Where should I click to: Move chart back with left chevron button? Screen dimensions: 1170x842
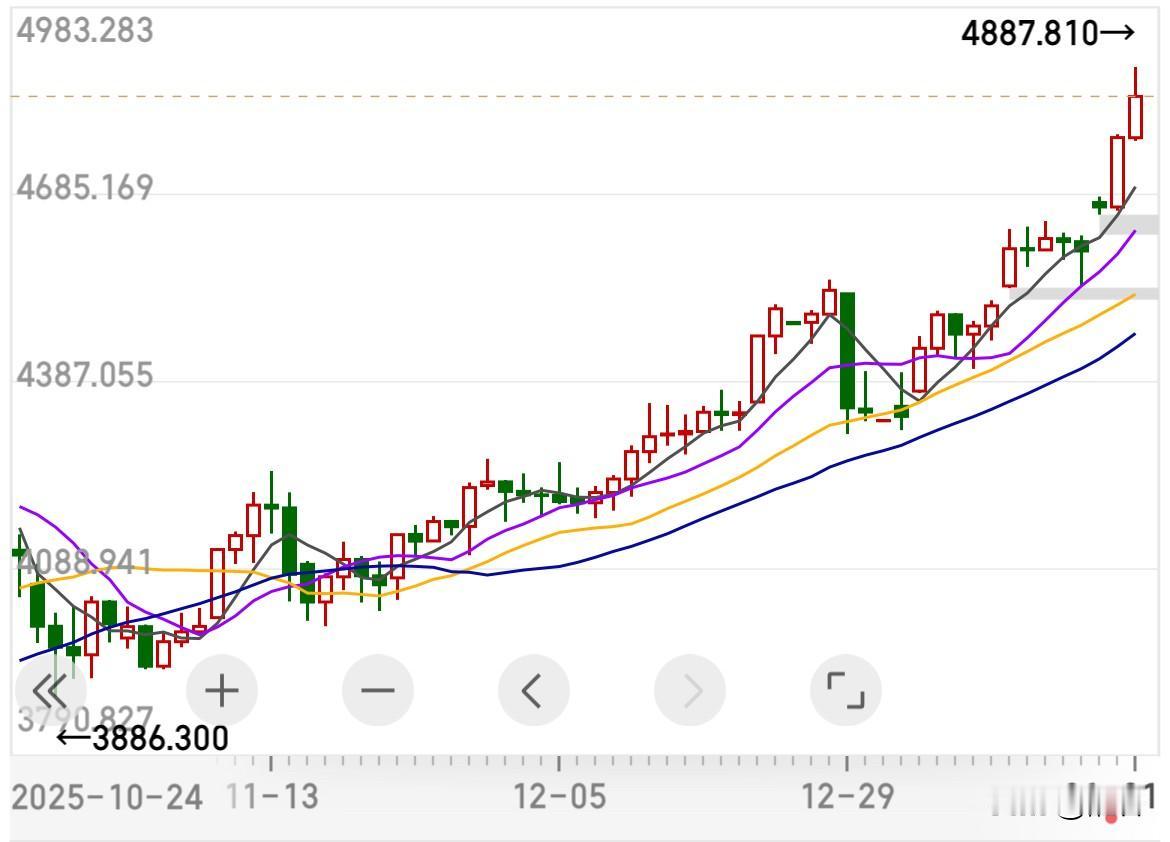pyautogui.click(x=534, y=690)
